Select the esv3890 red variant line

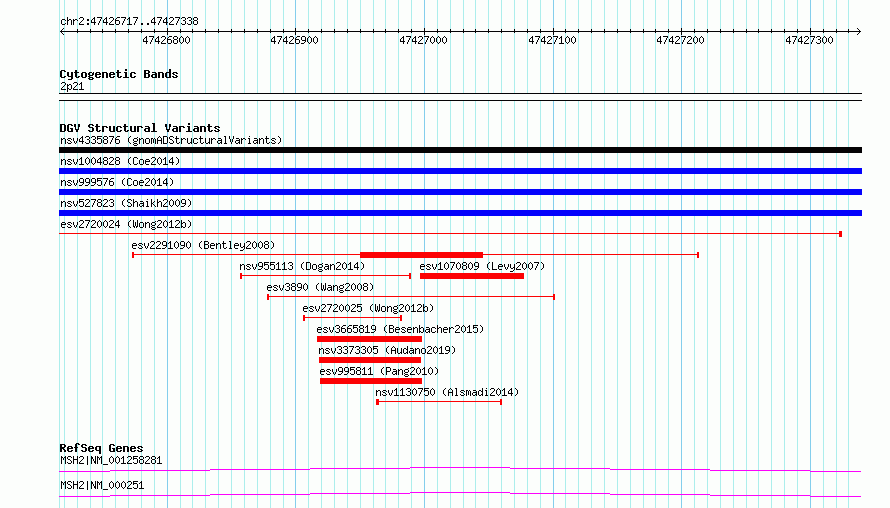click(411, 297)
